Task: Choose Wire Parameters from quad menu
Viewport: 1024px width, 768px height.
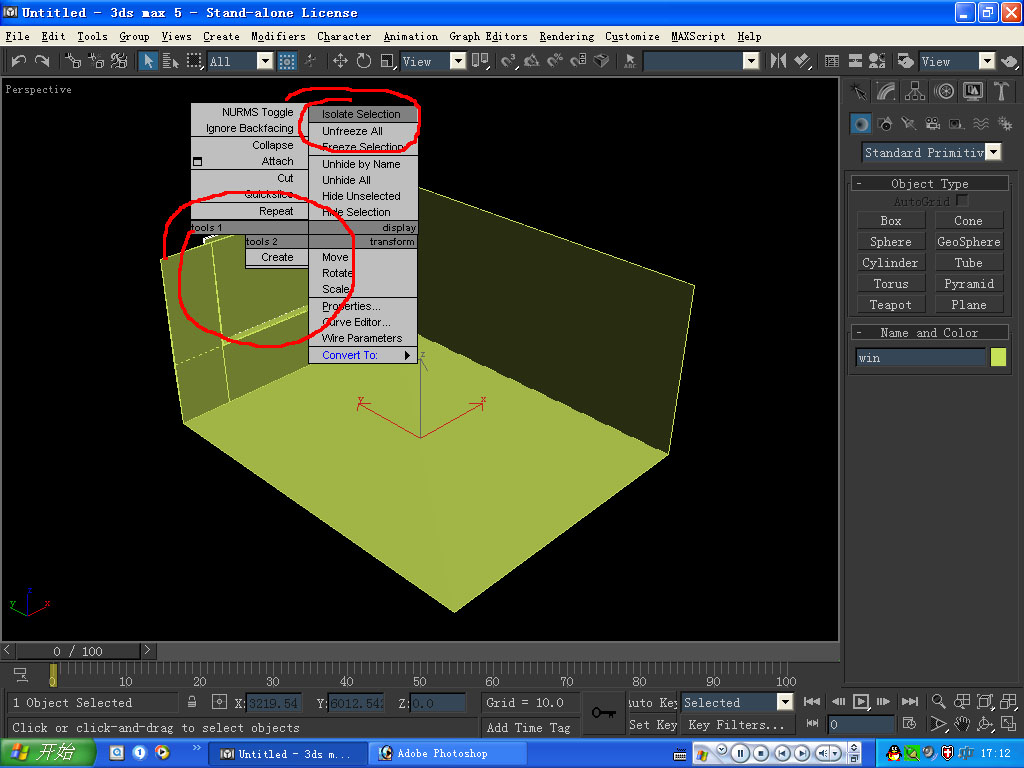Action: (x=362, y=338)
